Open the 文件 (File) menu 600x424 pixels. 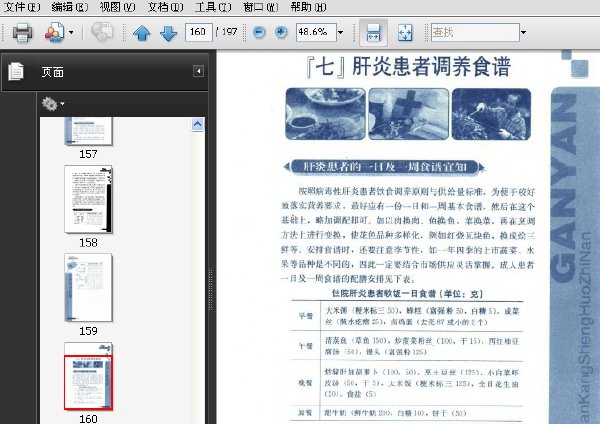point(22,7)
